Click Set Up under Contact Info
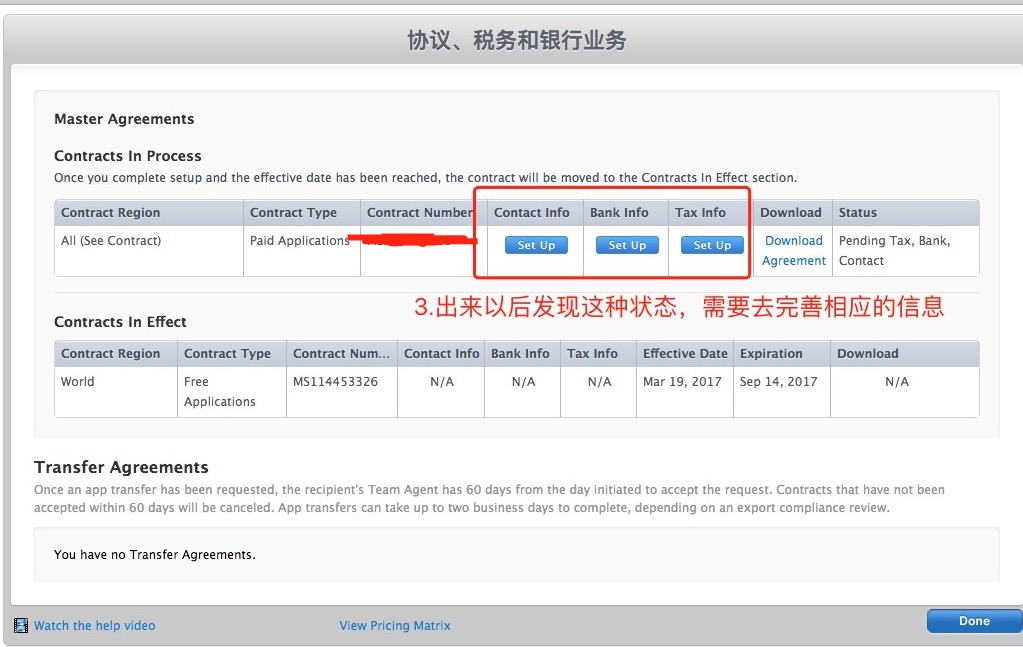Viewport: 1023px width, 647px height. 536,245
